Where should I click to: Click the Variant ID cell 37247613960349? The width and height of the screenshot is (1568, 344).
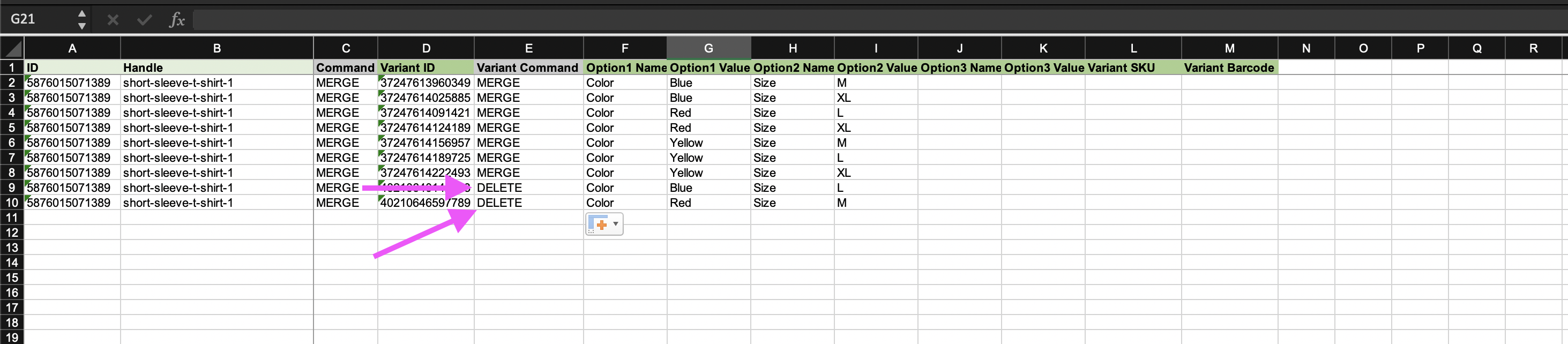426,83
